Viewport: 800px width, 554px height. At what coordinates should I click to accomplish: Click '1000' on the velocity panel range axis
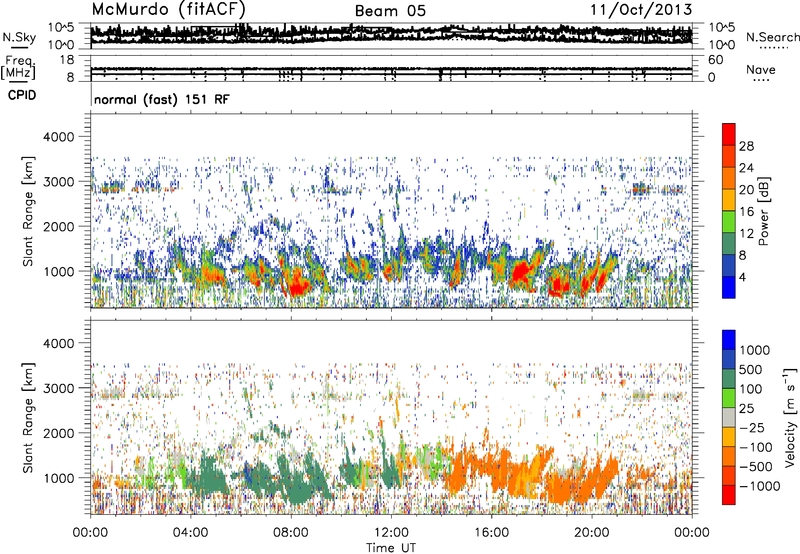pos(58,478)
